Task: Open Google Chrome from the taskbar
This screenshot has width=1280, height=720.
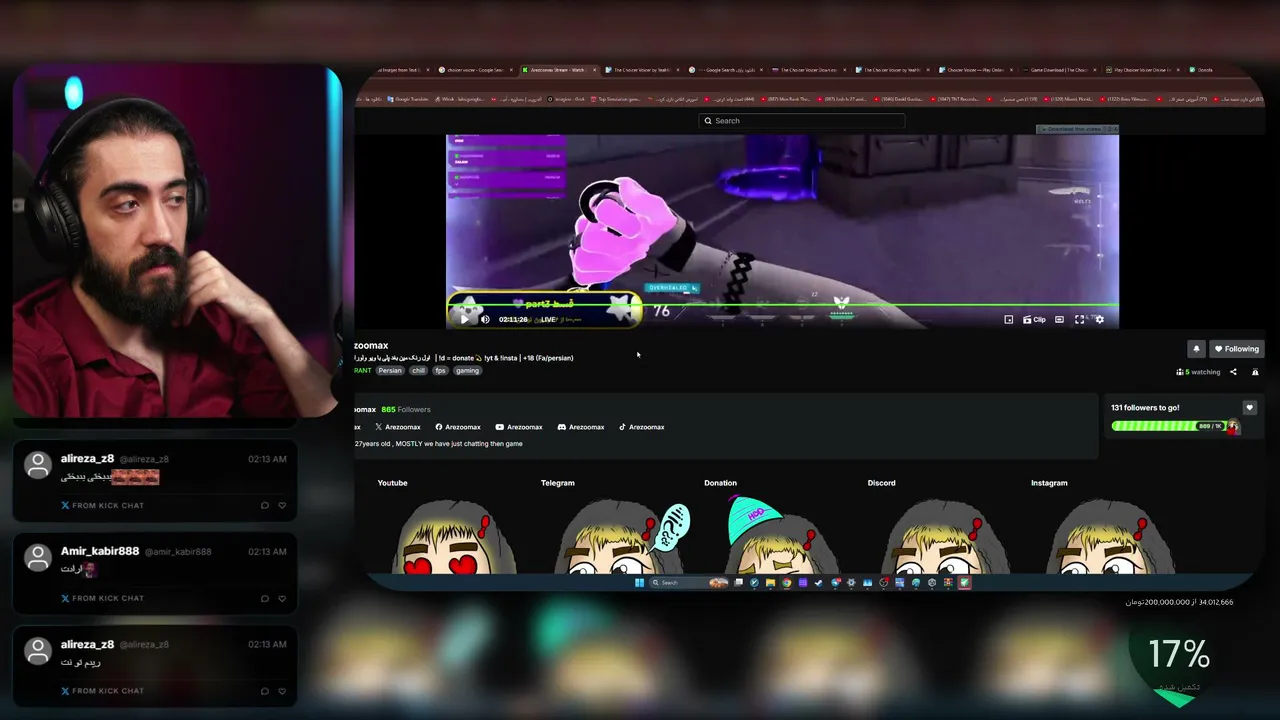Action: pyautogui.click(x=786, y=583)
